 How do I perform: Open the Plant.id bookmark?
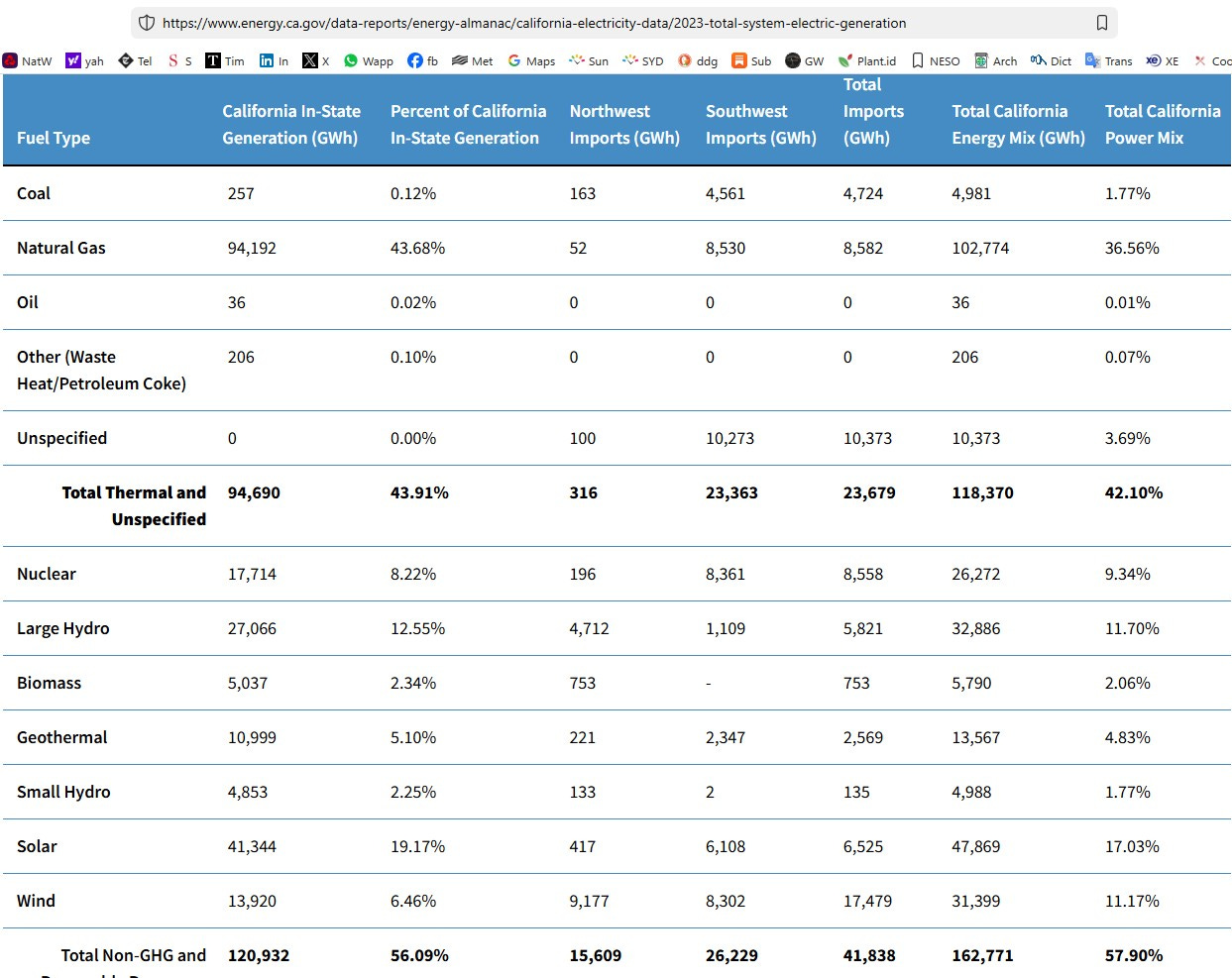coord(867,60)
